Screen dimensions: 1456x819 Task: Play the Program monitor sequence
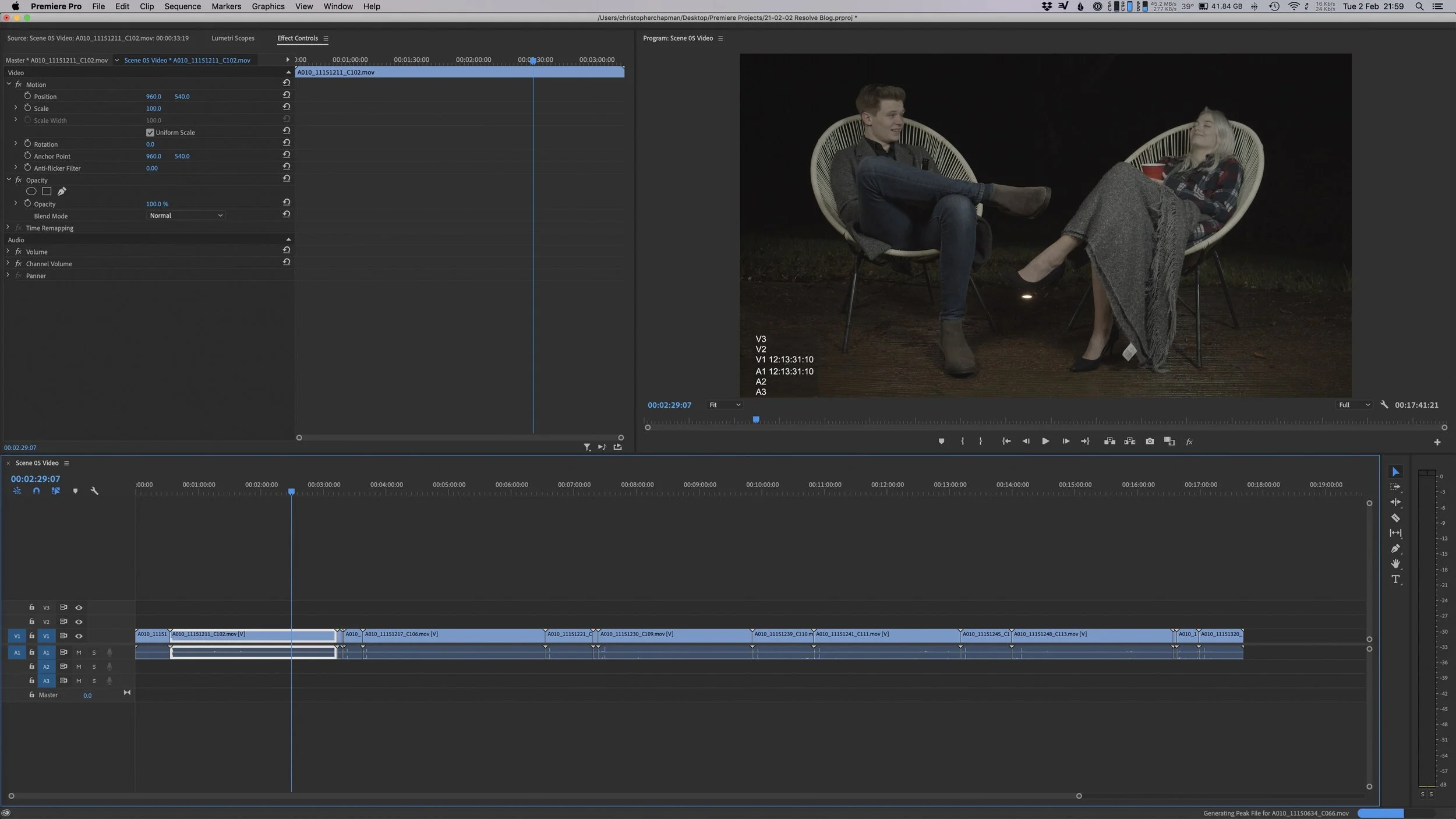click(x=1045, y=442)
